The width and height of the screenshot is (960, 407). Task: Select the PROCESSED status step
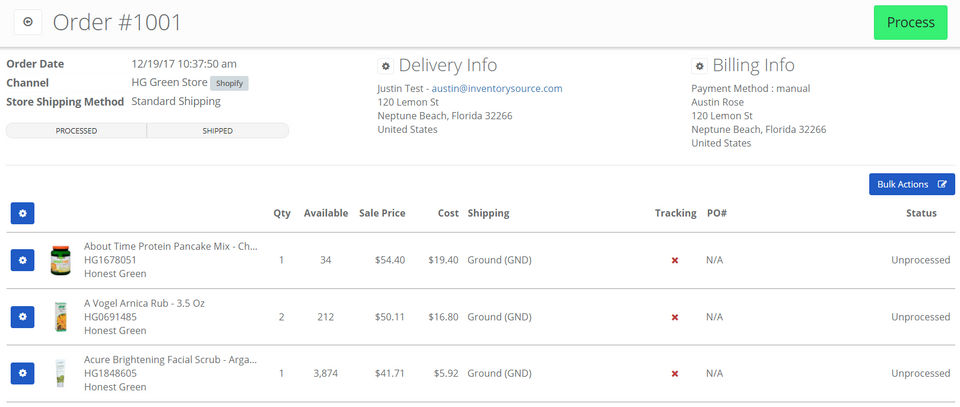(76, 131)
